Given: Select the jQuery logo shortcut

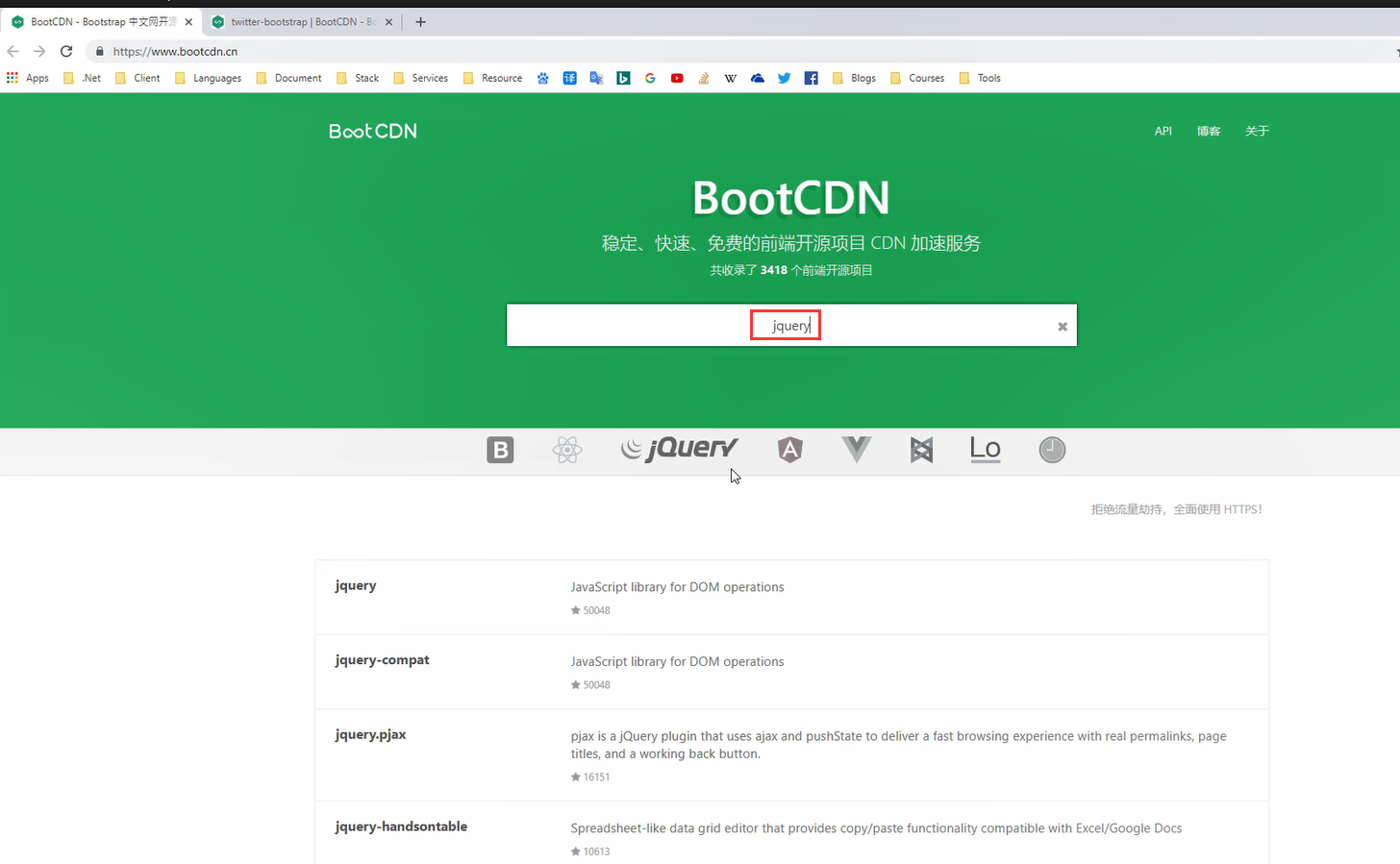Looking at the screenshot, I should point(679,449).
